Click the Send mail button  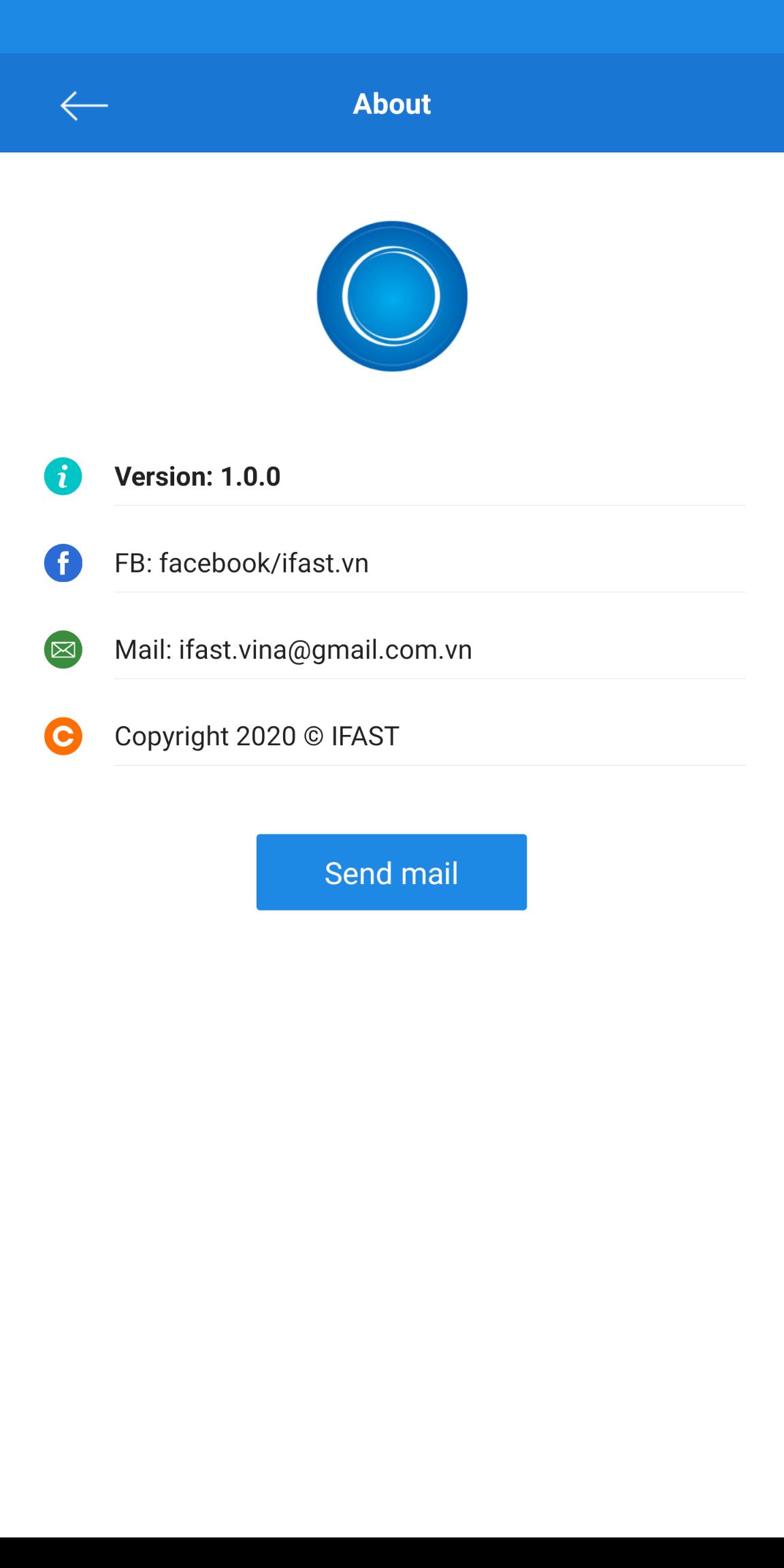391,872
